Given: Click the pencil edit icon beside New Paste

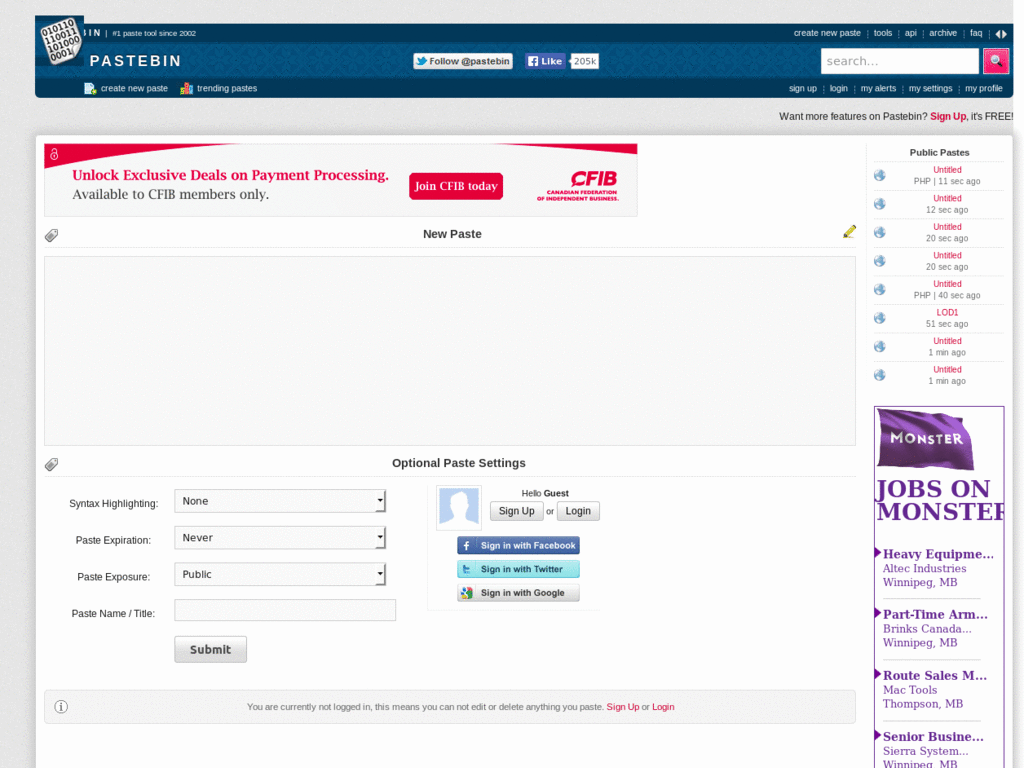Looking at the screenshot, I should click(x=849, y=231).
